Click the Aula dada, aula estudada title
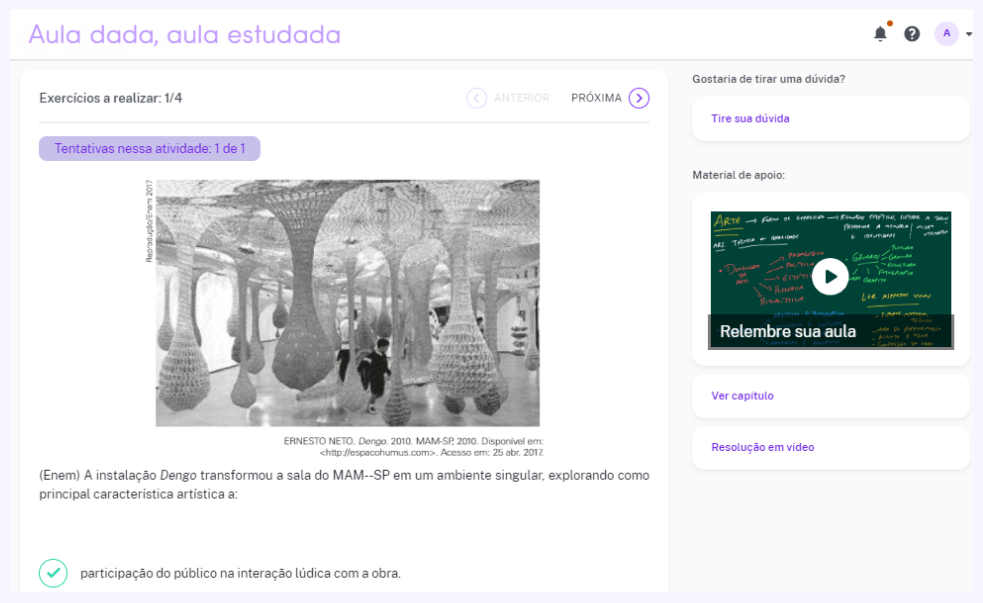This screenshot has height=603, width=983. (x=184, y=34)
